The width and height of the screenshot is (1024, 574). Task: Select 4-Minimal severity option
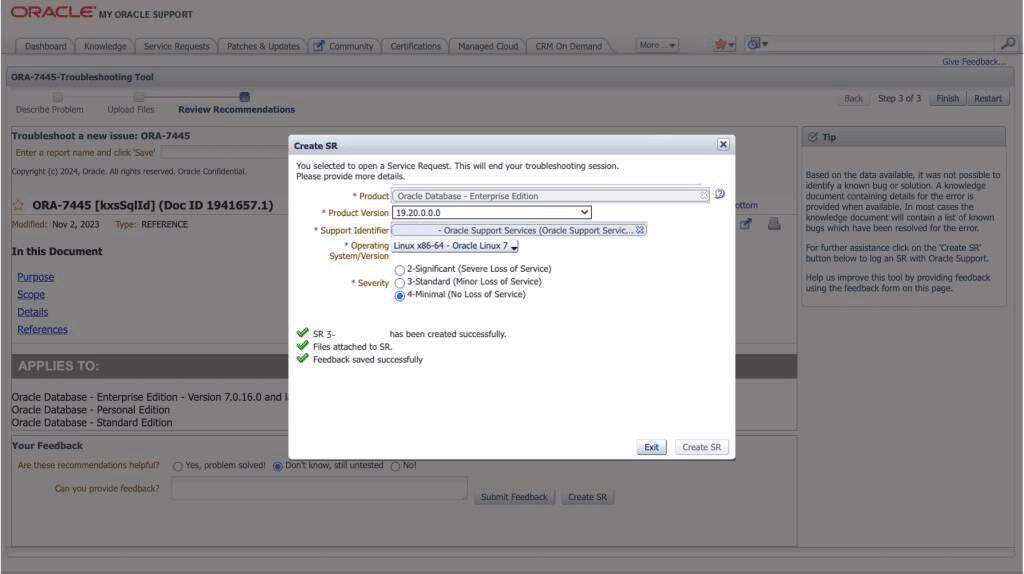tap(399, 296)
